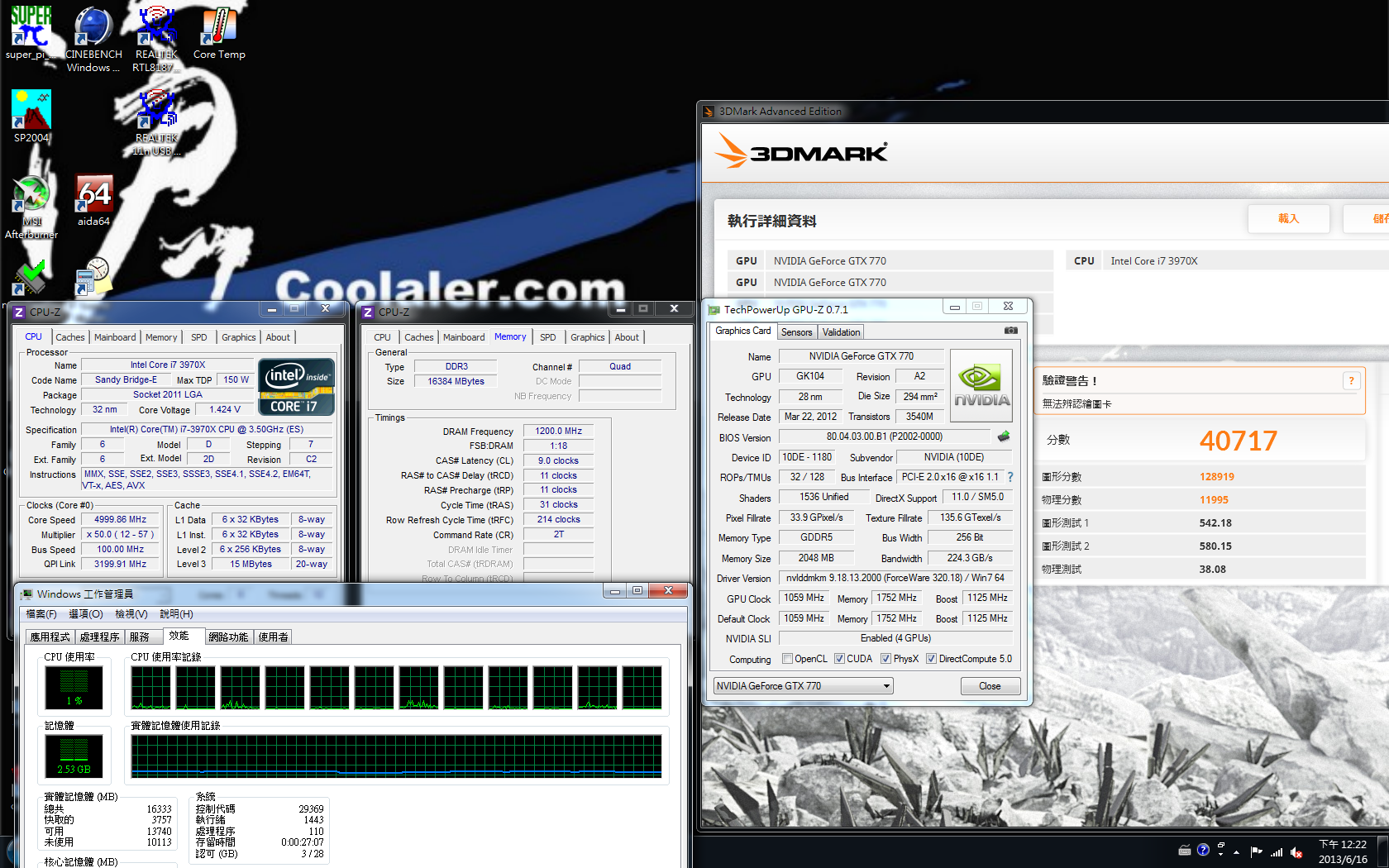The height and width of the screenshot is (868, 1389).
Task: Open Mainboard tab in left CPU-Z
Action: click(x=115, y=337)
